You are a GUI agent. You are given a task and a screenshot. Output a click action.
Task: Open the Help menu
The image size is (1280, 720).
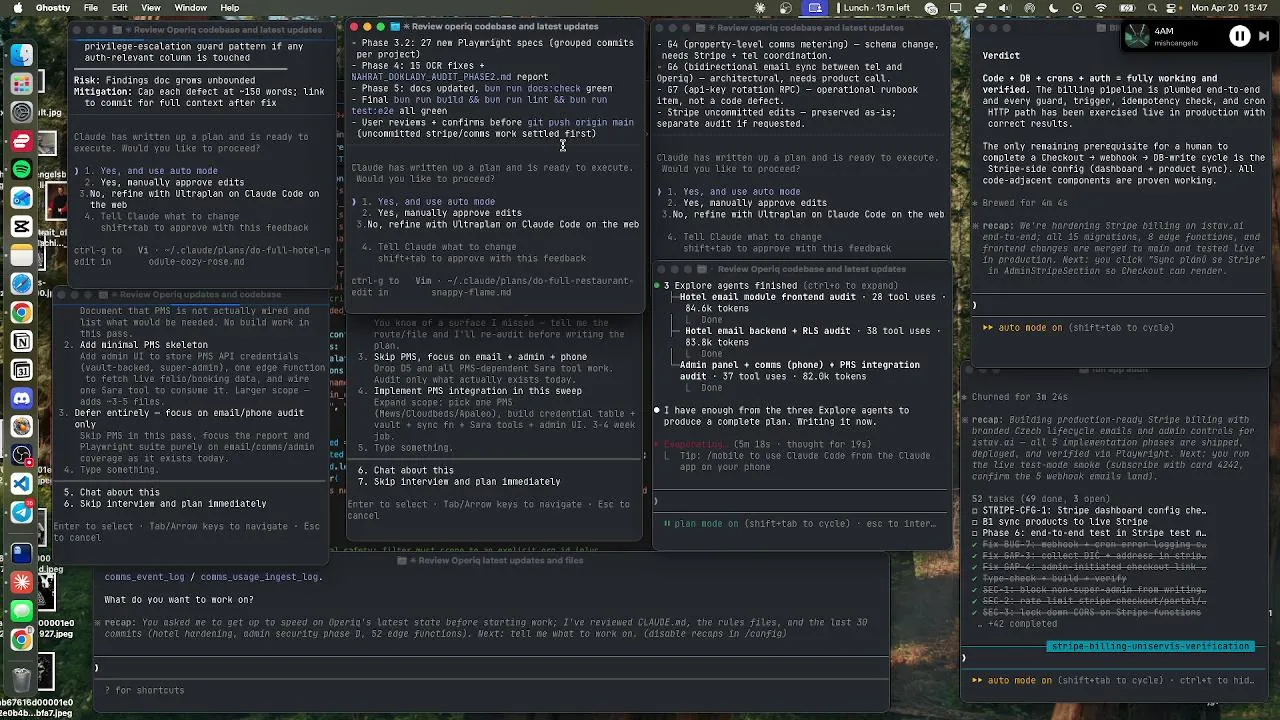point(230,8)
